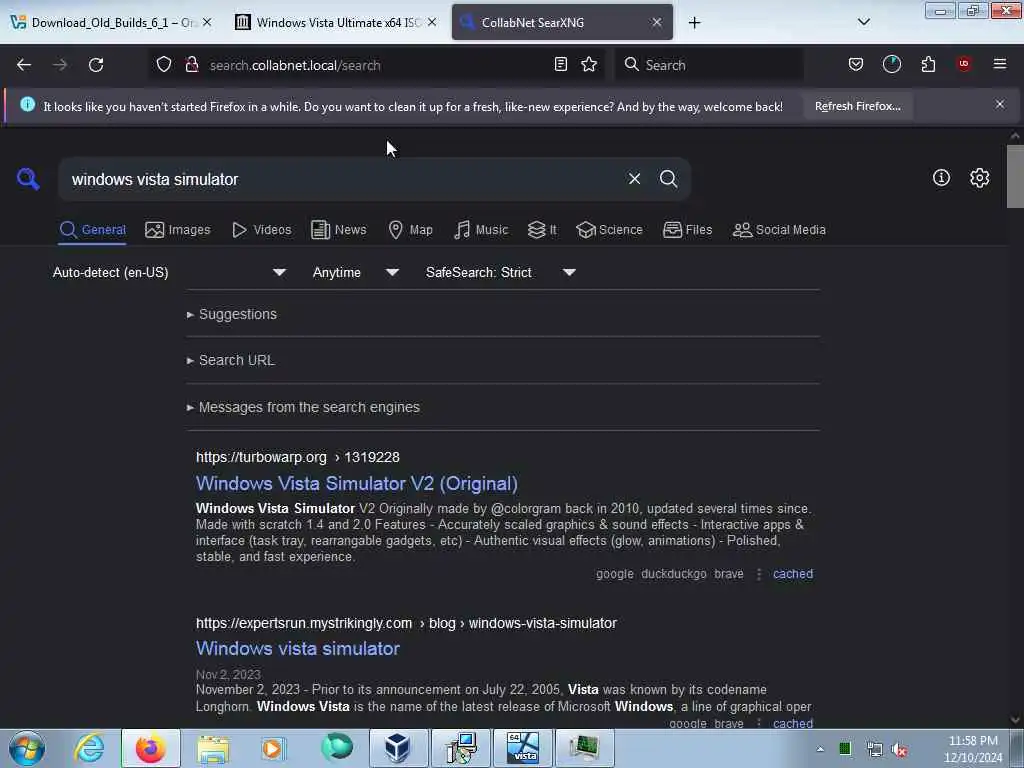Image resolution: width=1024 pixels, height=768 pixels.
Task: Open Windows vista simulator mystrikingly result
Action: pyautogui.click(x=298, y=648)
